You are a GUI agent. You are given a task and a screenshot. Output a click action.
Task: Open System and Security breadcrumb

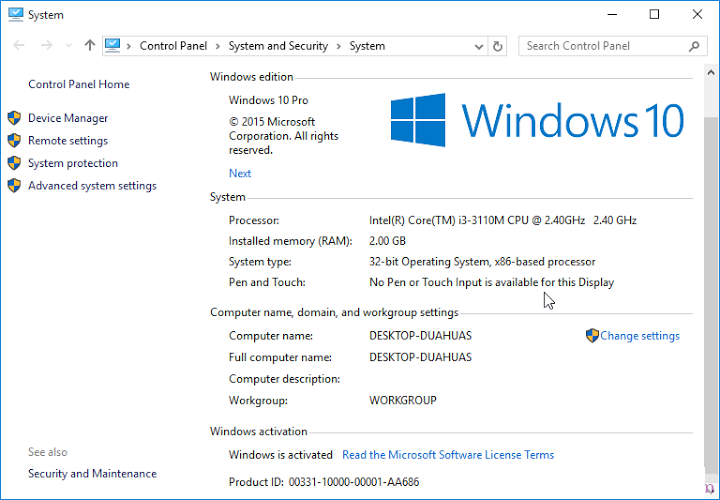point(278,46)
